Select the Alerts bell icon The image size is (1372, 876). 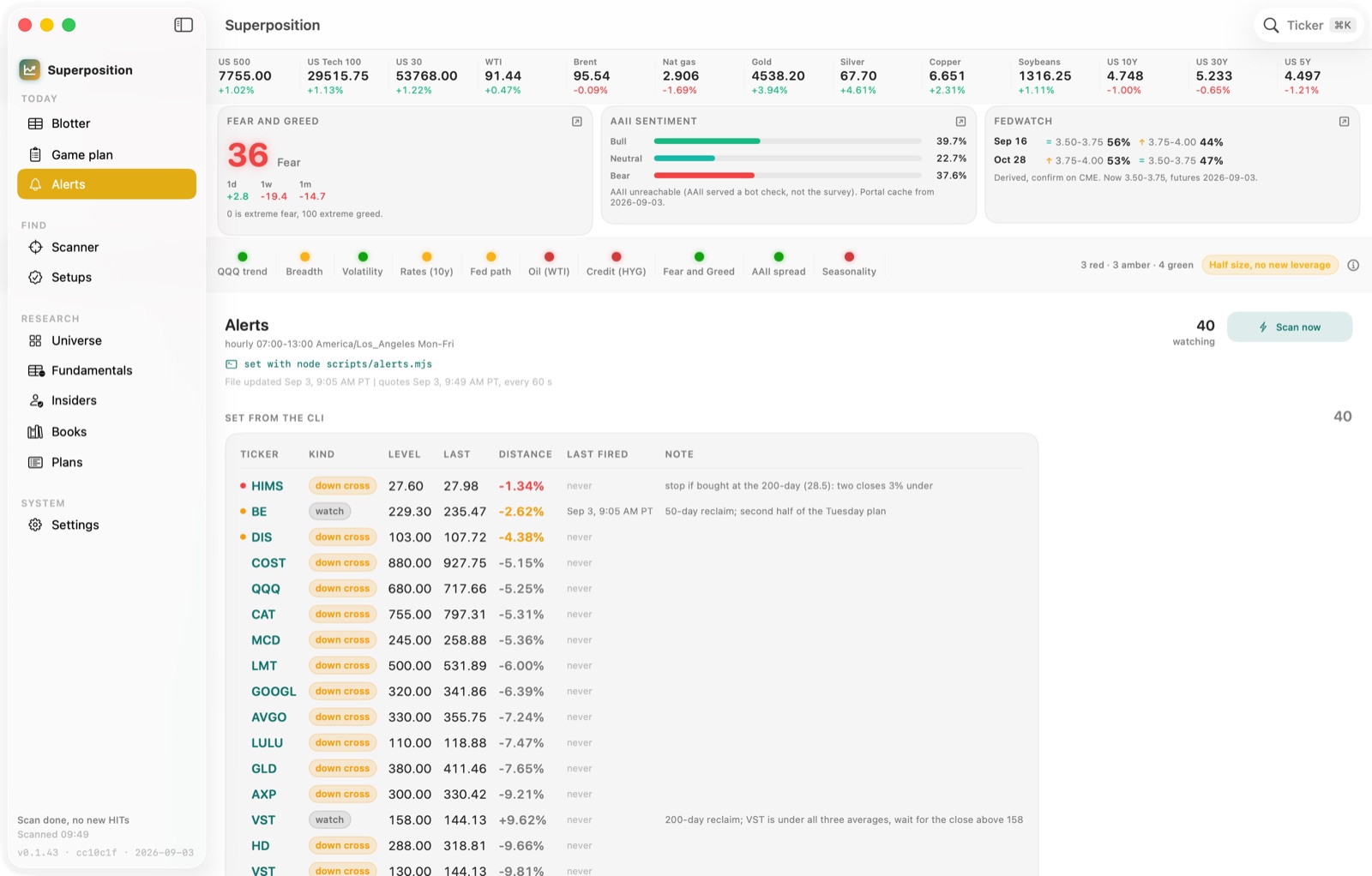[x=35, y=184]
